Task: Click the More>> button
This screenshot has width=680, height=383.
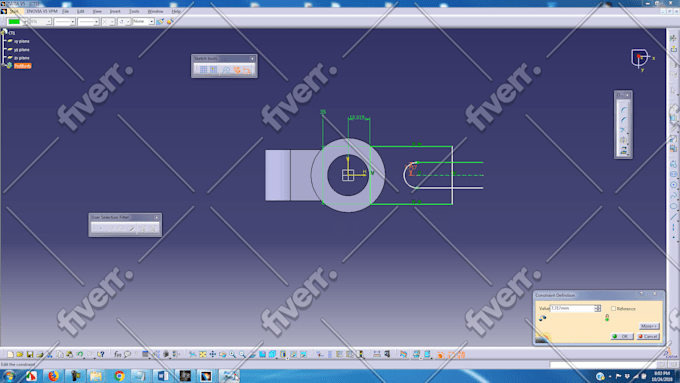Action: click(649, 326)
